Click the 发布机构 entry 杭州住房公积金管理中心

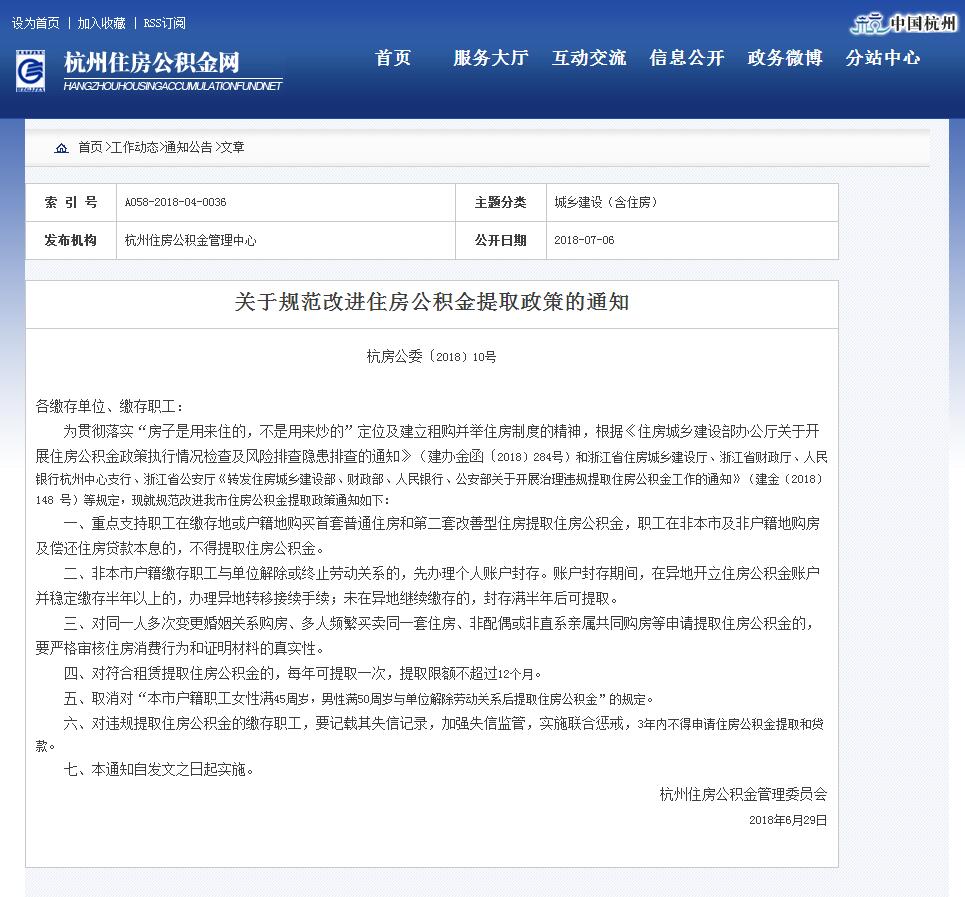(x=189, y=240)
